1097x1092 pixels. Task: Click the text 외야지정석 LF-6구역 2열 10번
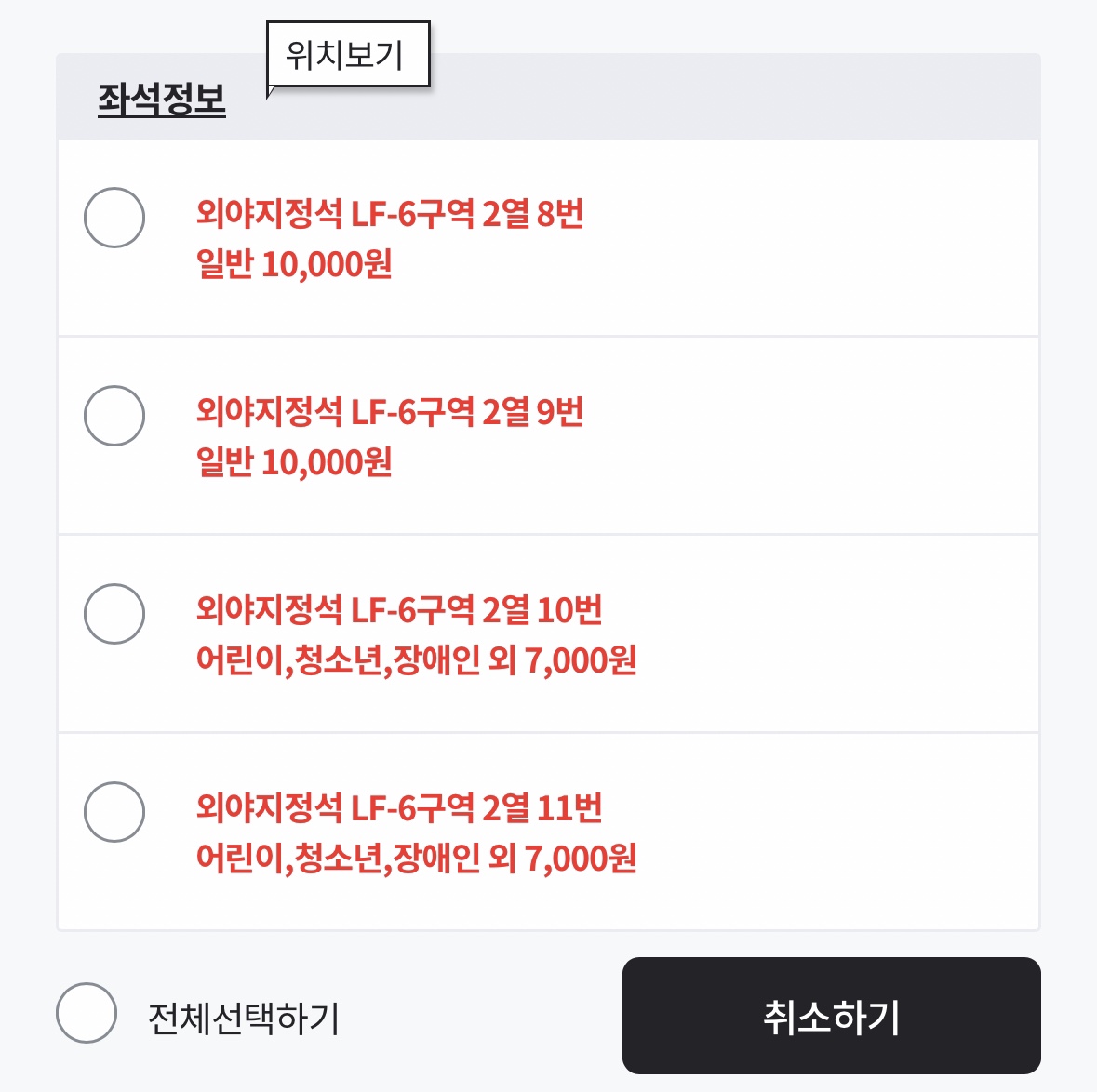tap(398, 610)
